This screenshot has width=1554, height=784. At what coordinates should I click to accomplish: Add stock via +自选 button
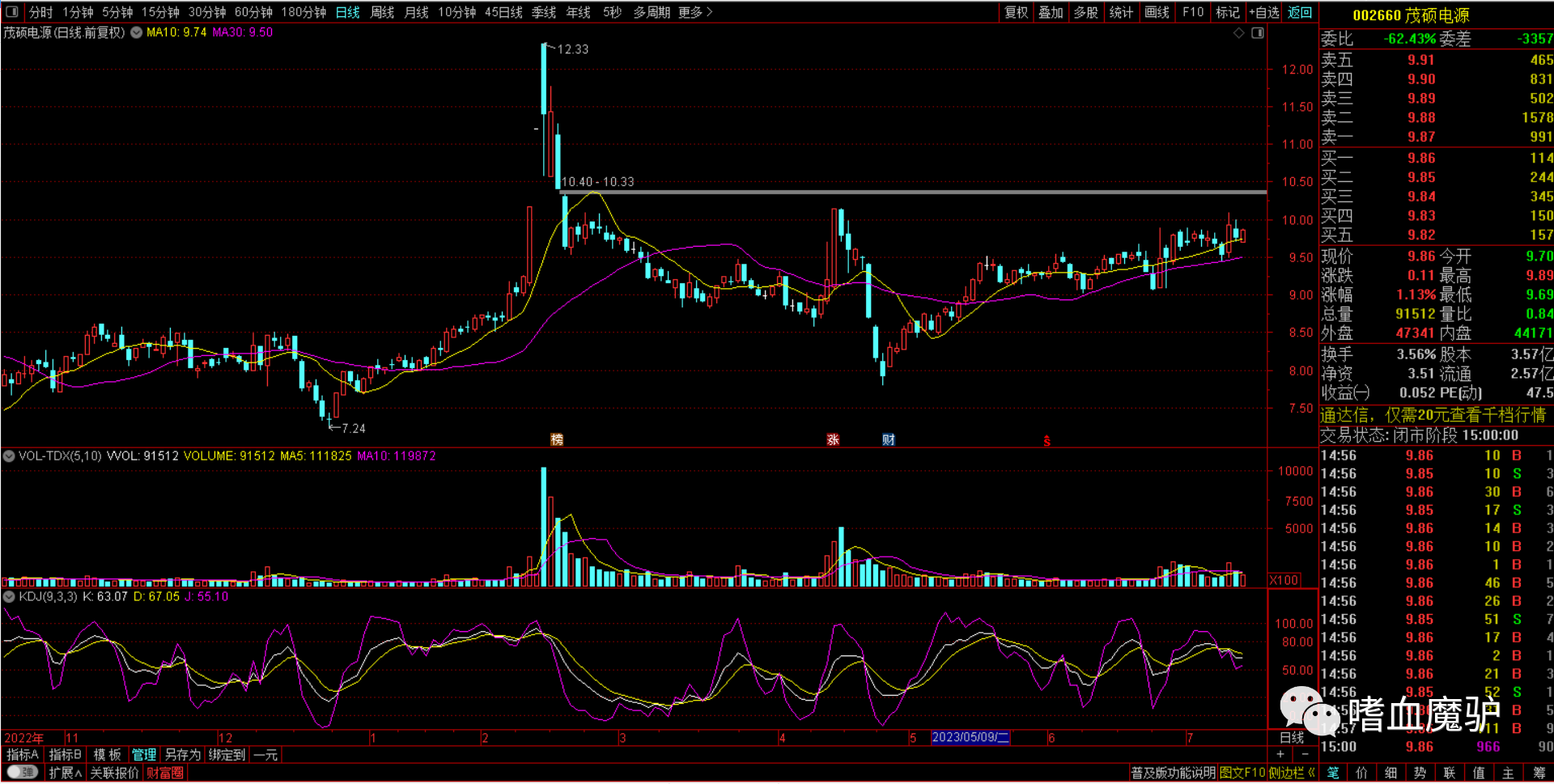(x=1264, y=12)
